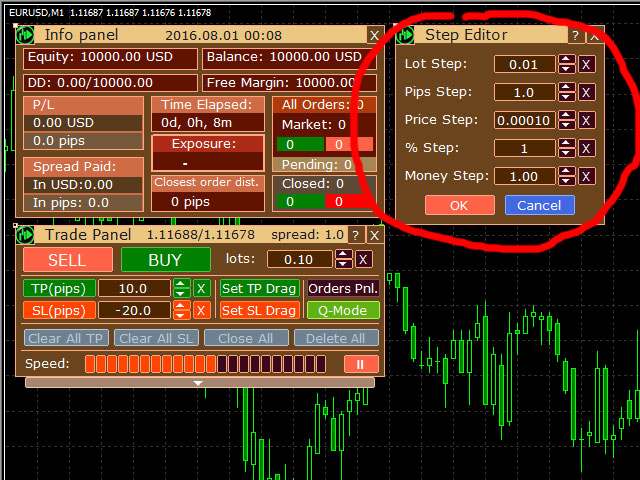Click the Market: 0 text

coord(313,124)
